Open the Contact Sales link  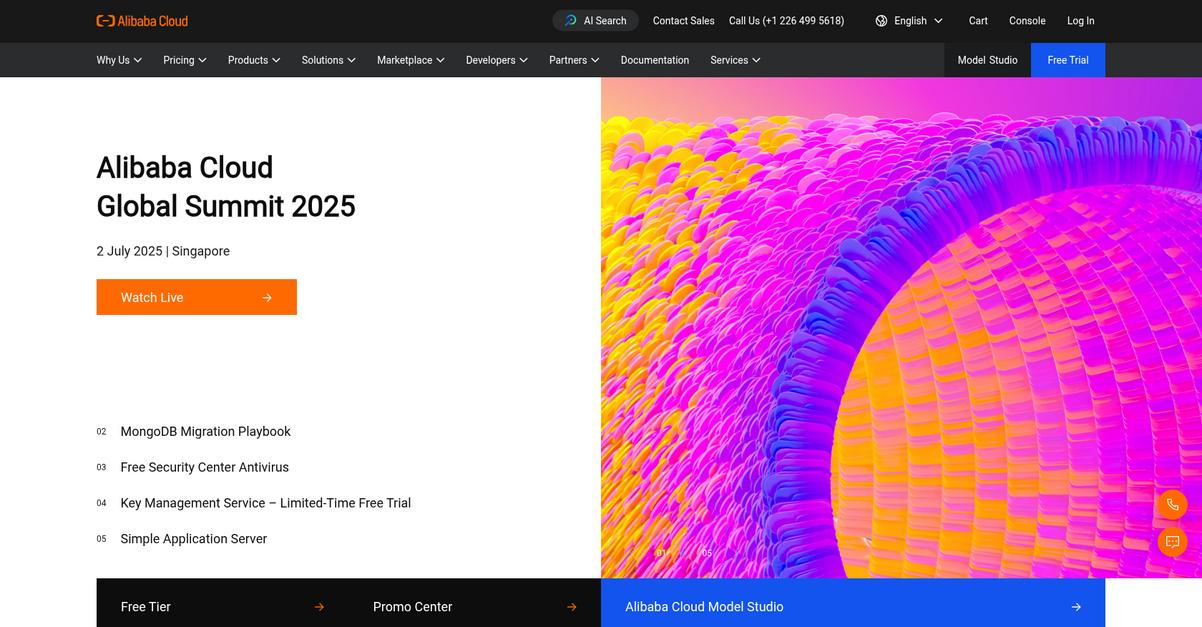(684, 21)
